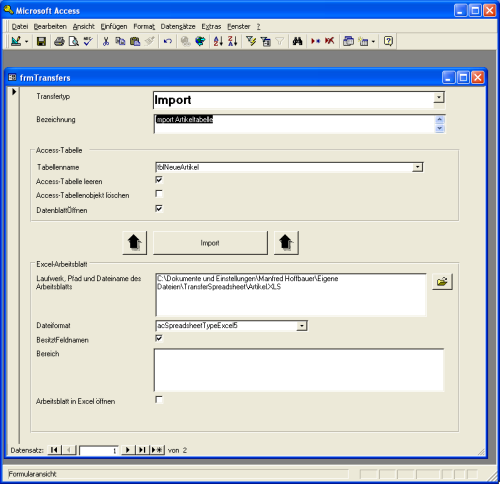This screenshot has width=500, height=484.
Task: Click the up arrow button left of Import
Action: (134, 243)
